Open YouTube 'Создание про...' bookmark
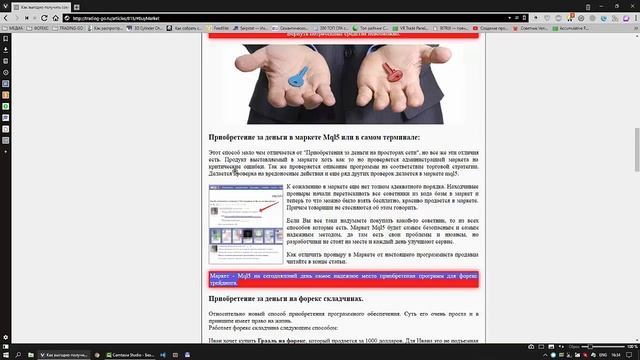The image size is (640, 360). 490,28
